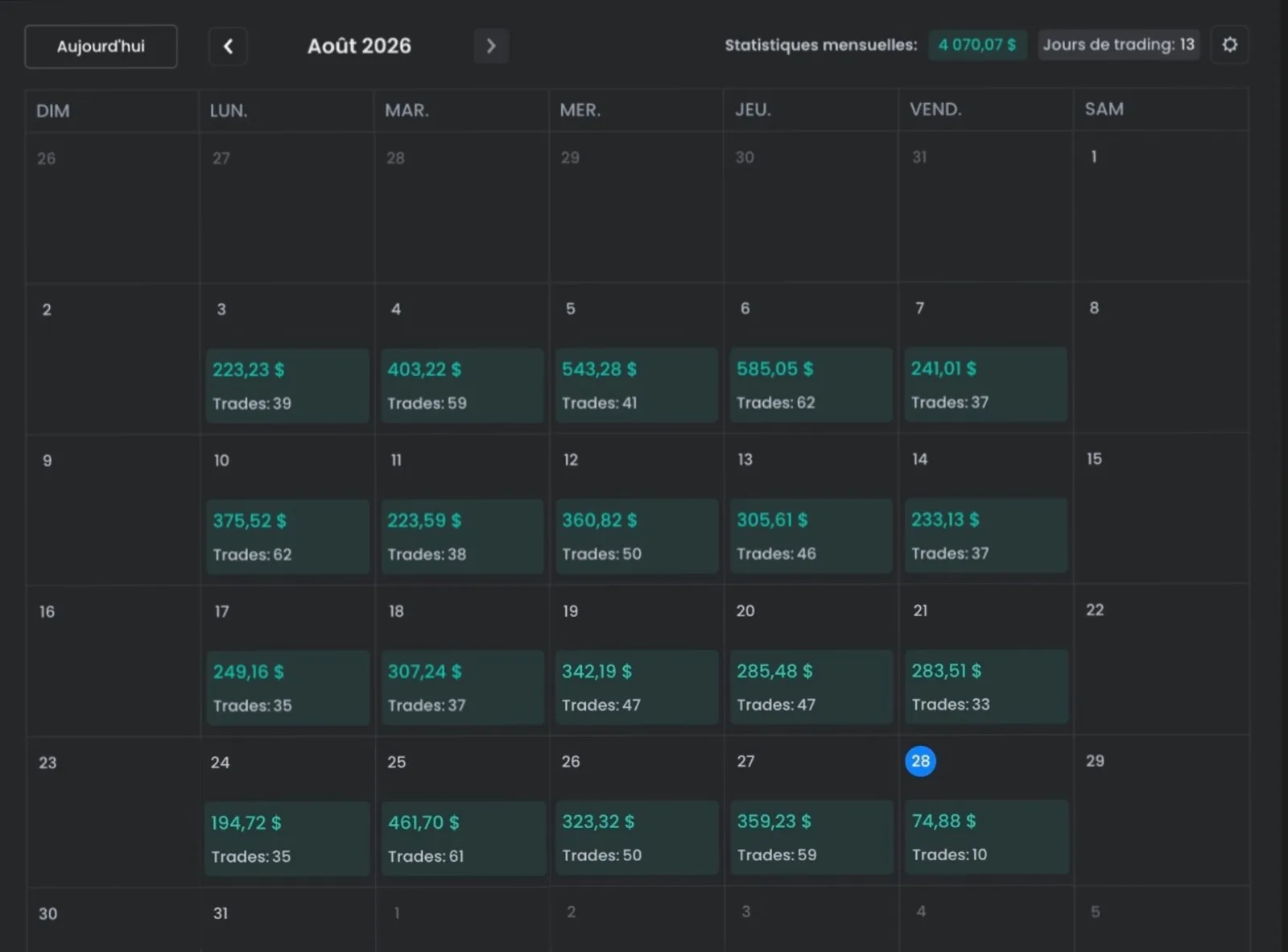Open the August 4 card showing 403,22 $
The width and height of the screenshot is (1288, 952).
coord(462,386)
